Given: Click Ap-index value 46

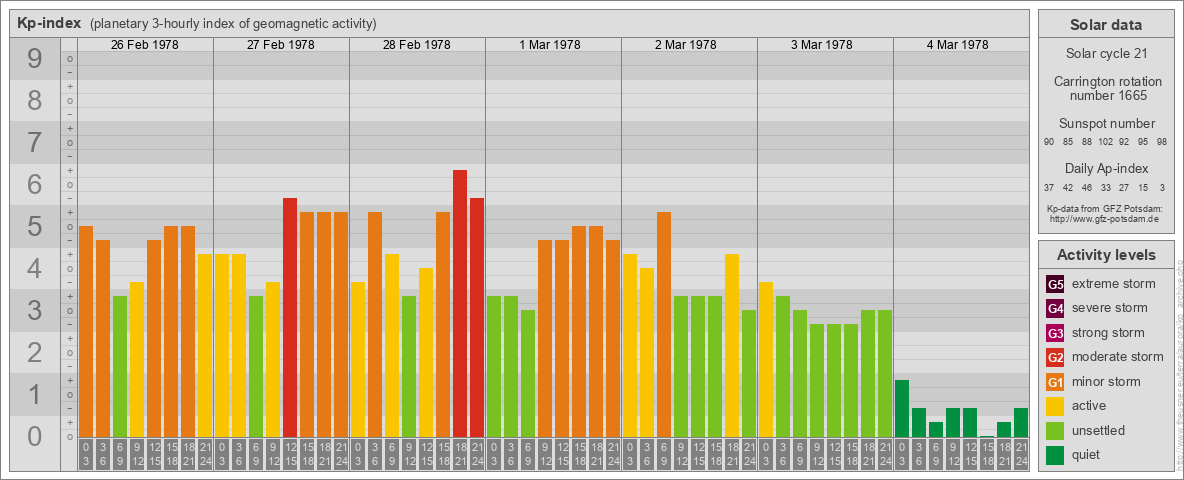Looking at the screenshot, I should [1087, 187].
